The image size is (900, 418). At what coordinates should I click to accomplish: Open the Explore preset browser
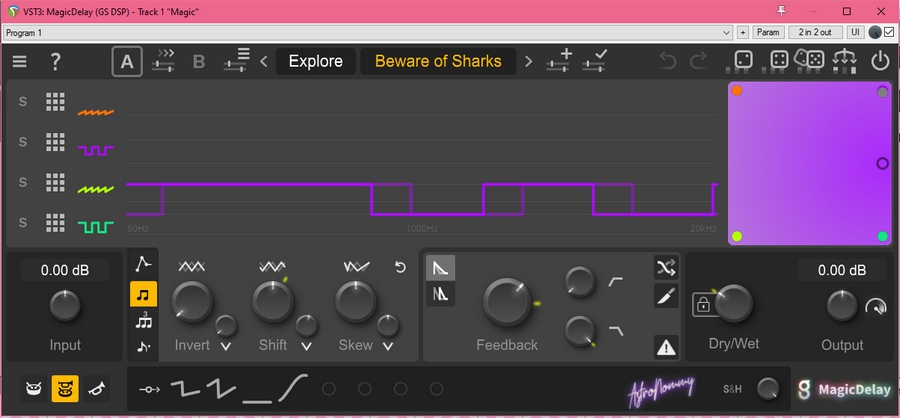[315, 61]
